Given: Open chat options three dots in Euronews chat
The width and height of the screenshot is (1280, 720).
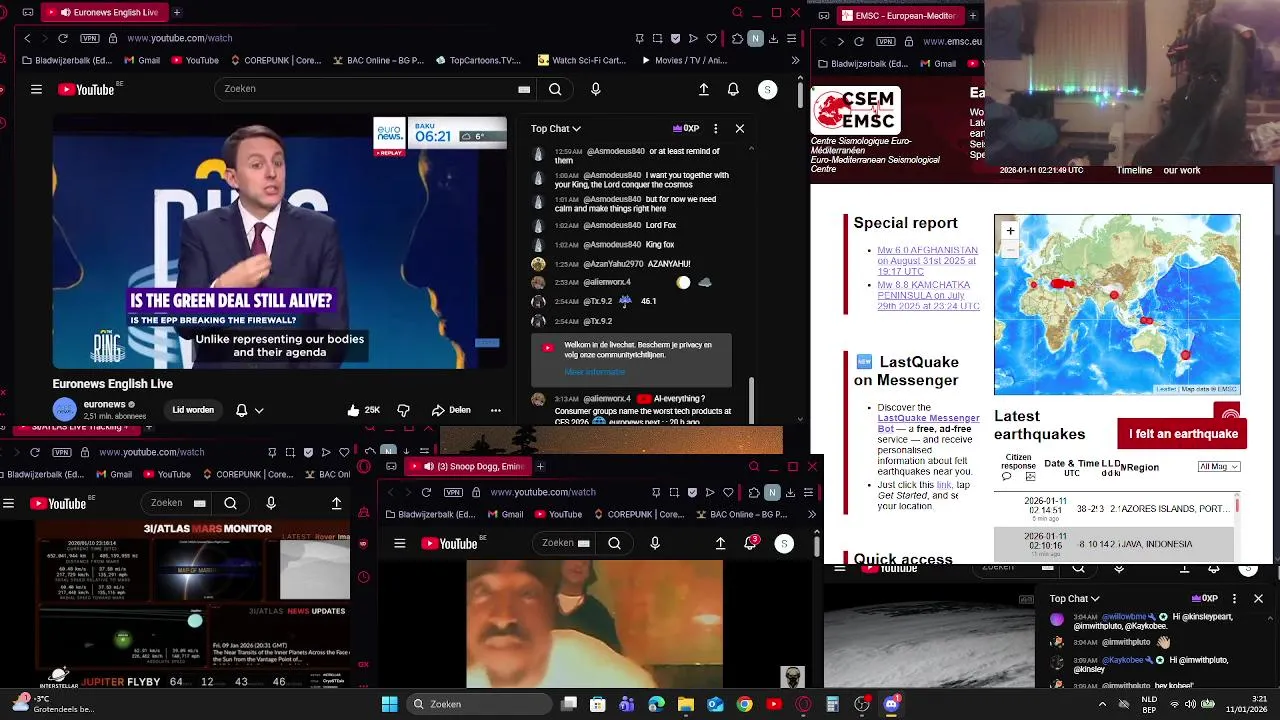Looking at the screenshot, I should (715, 128).
